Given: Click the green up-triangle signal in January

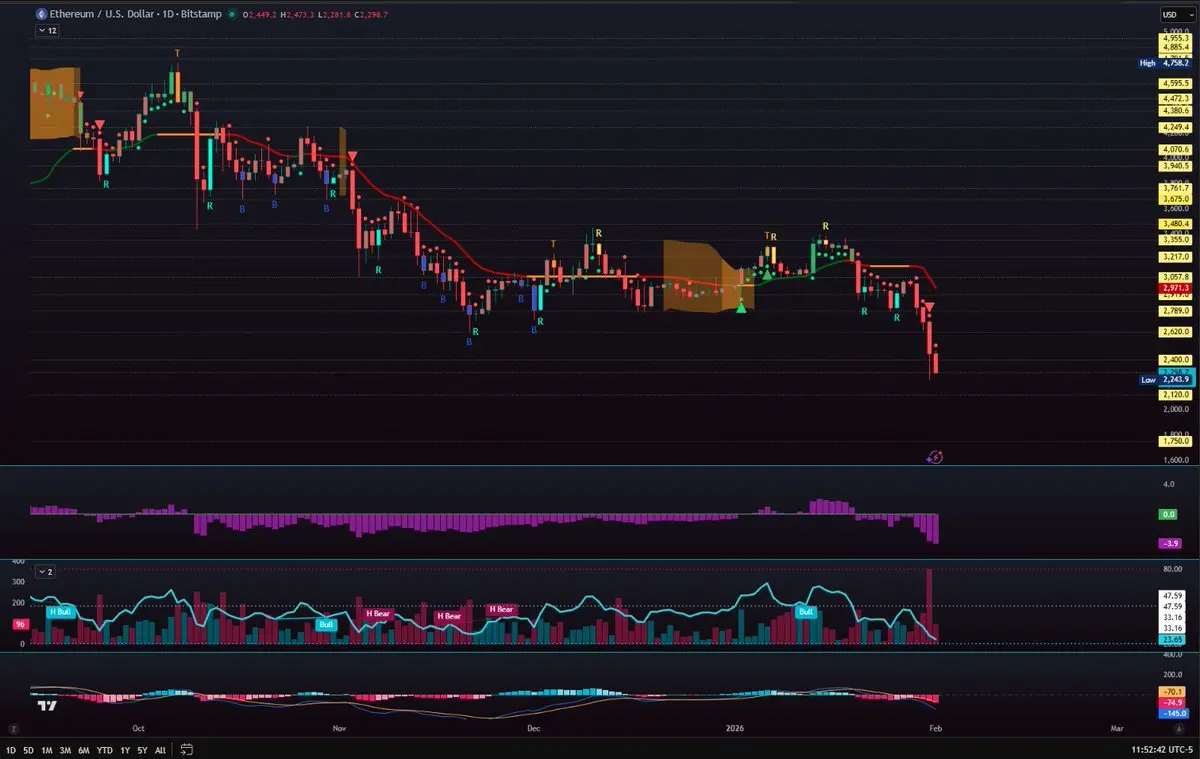Looking at the screenshot, I should 741,308.
